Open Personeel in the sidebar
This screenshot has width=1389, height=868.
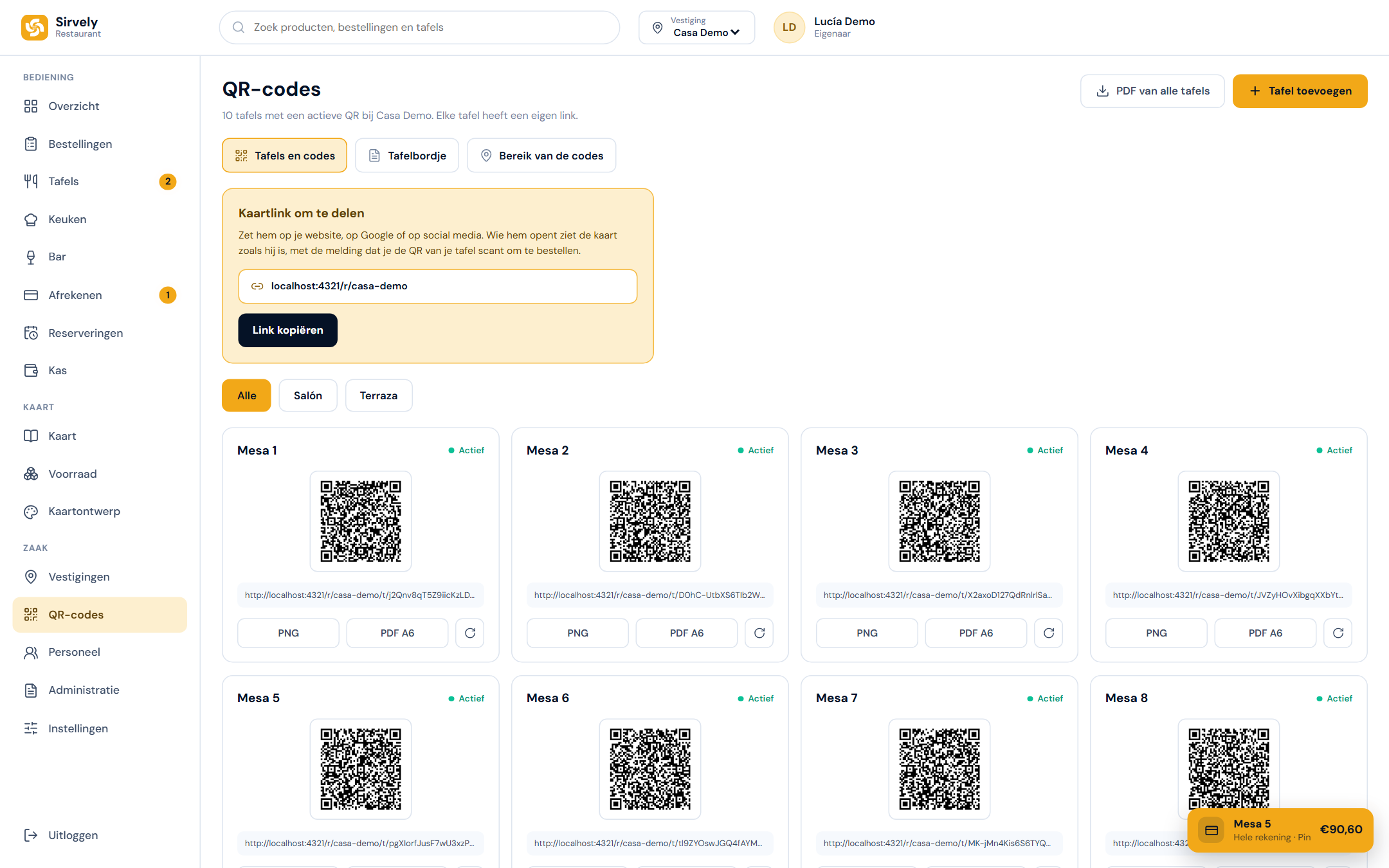click(x=100, y=652)
